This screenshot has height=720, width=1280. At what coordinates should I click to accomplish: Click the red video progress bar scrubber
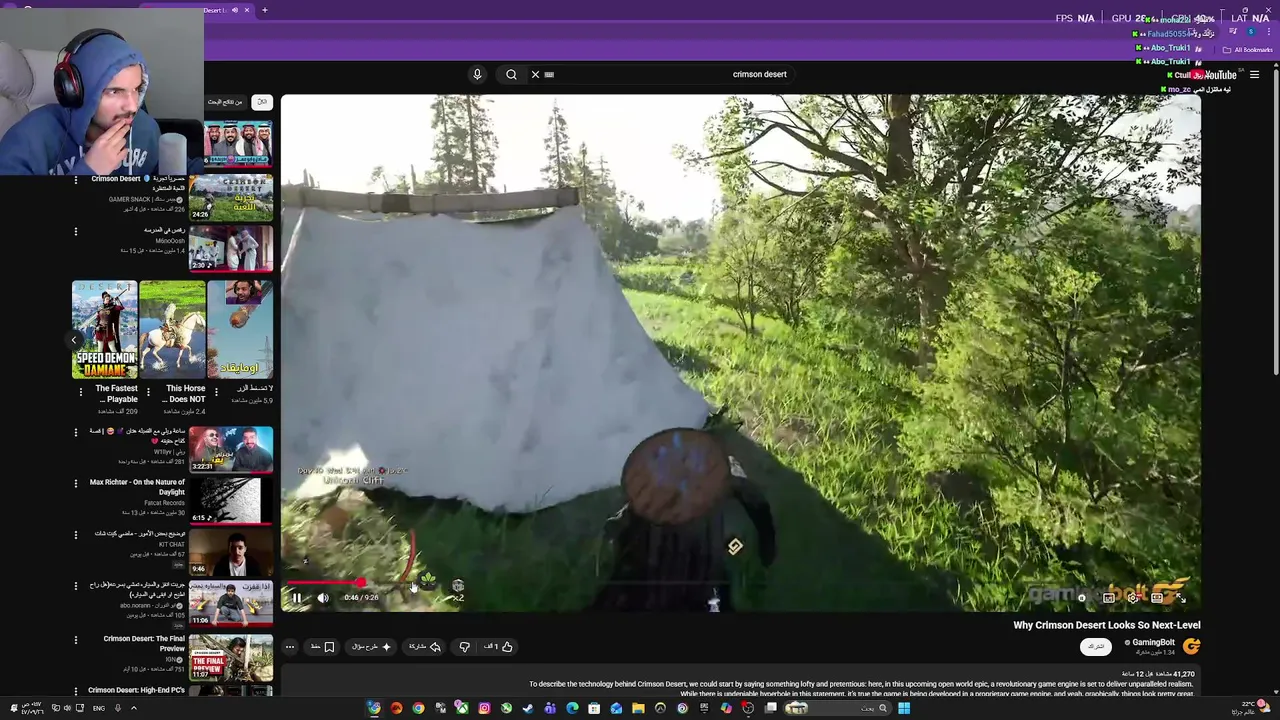coord(360,582)
